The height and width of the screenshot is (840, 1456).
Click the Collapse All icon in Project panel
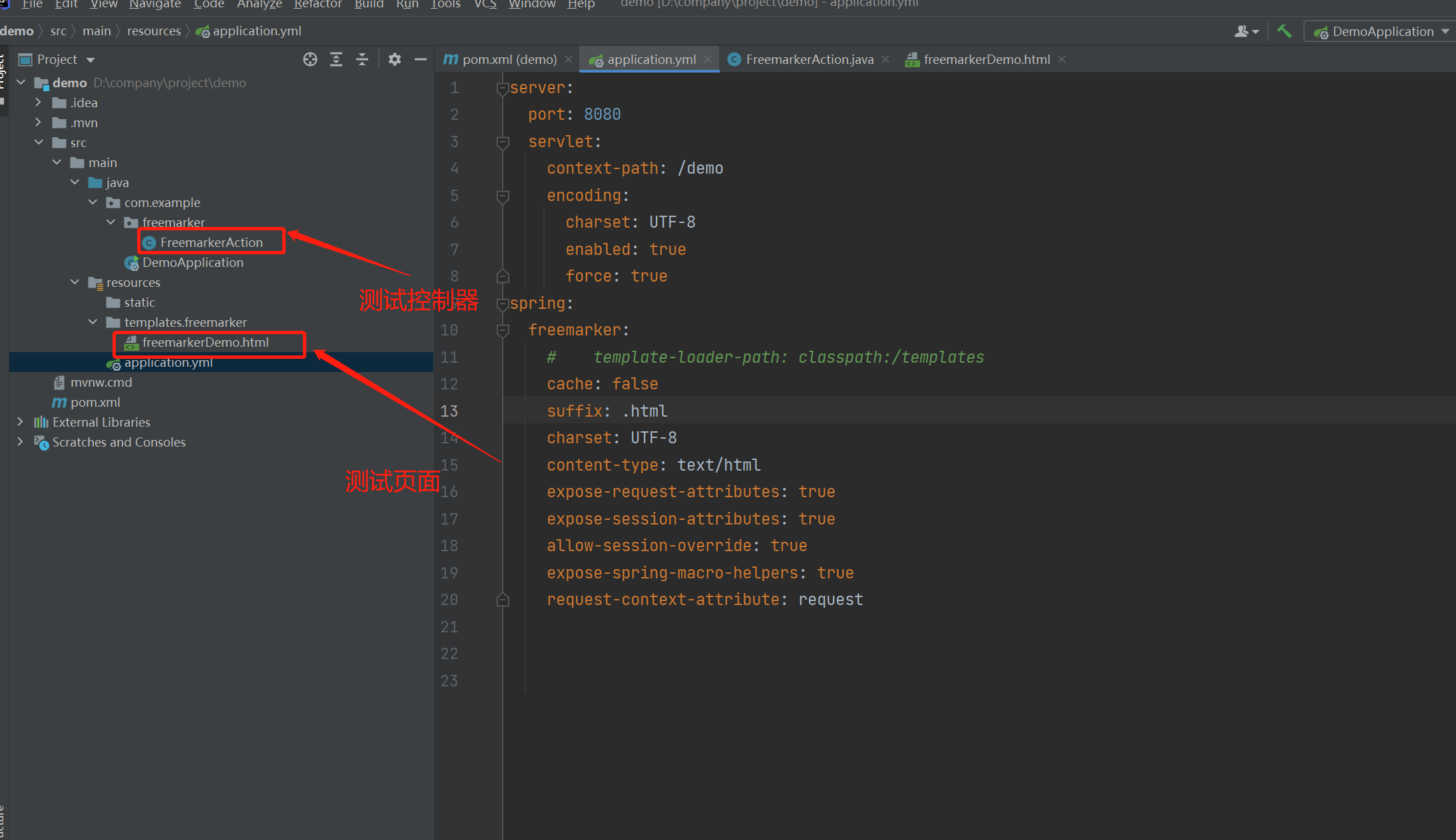pos(362,59)
